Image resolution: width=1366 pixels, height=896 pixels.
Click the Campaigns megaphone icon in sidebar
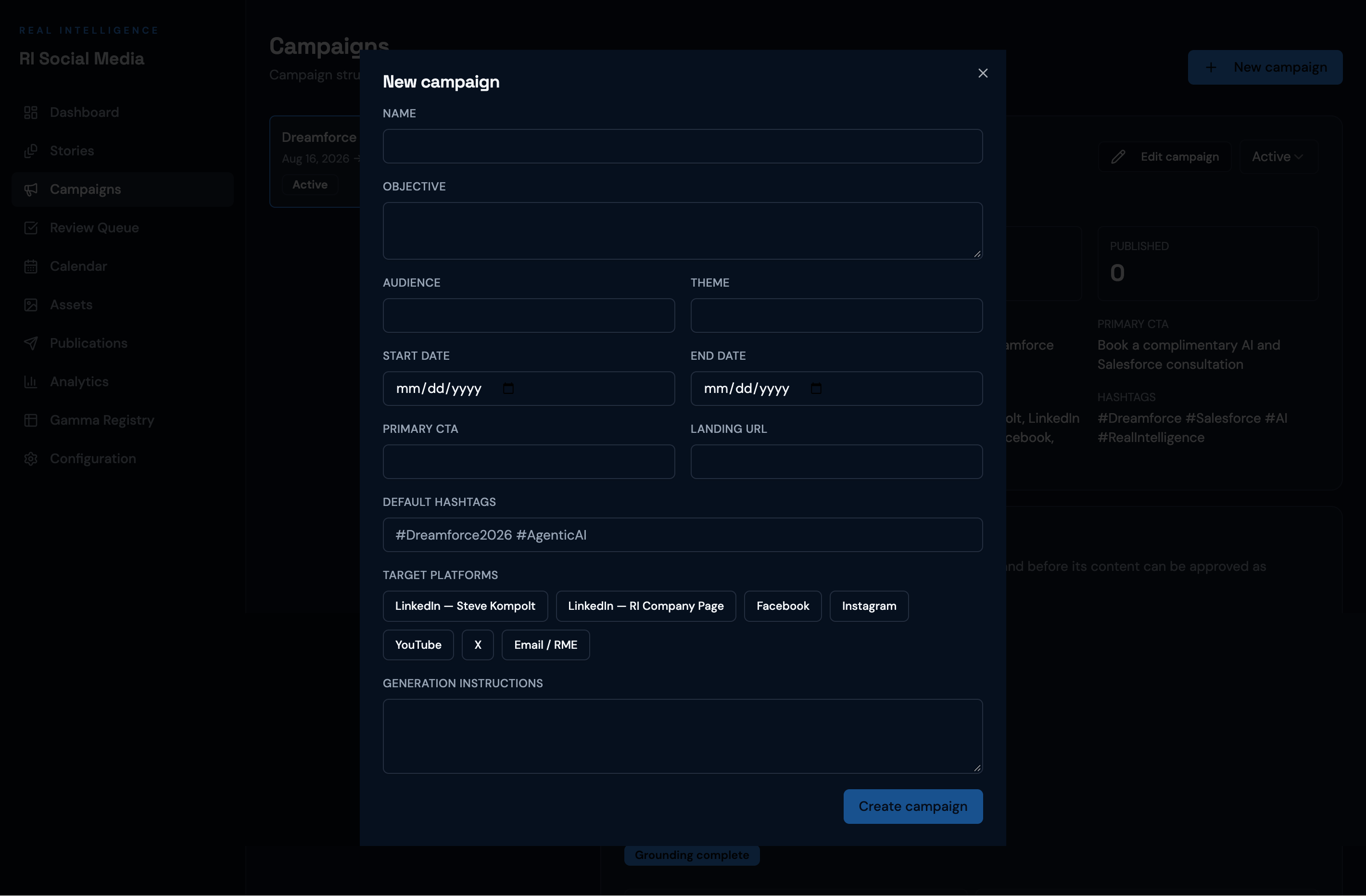click(x=31, y=189)
